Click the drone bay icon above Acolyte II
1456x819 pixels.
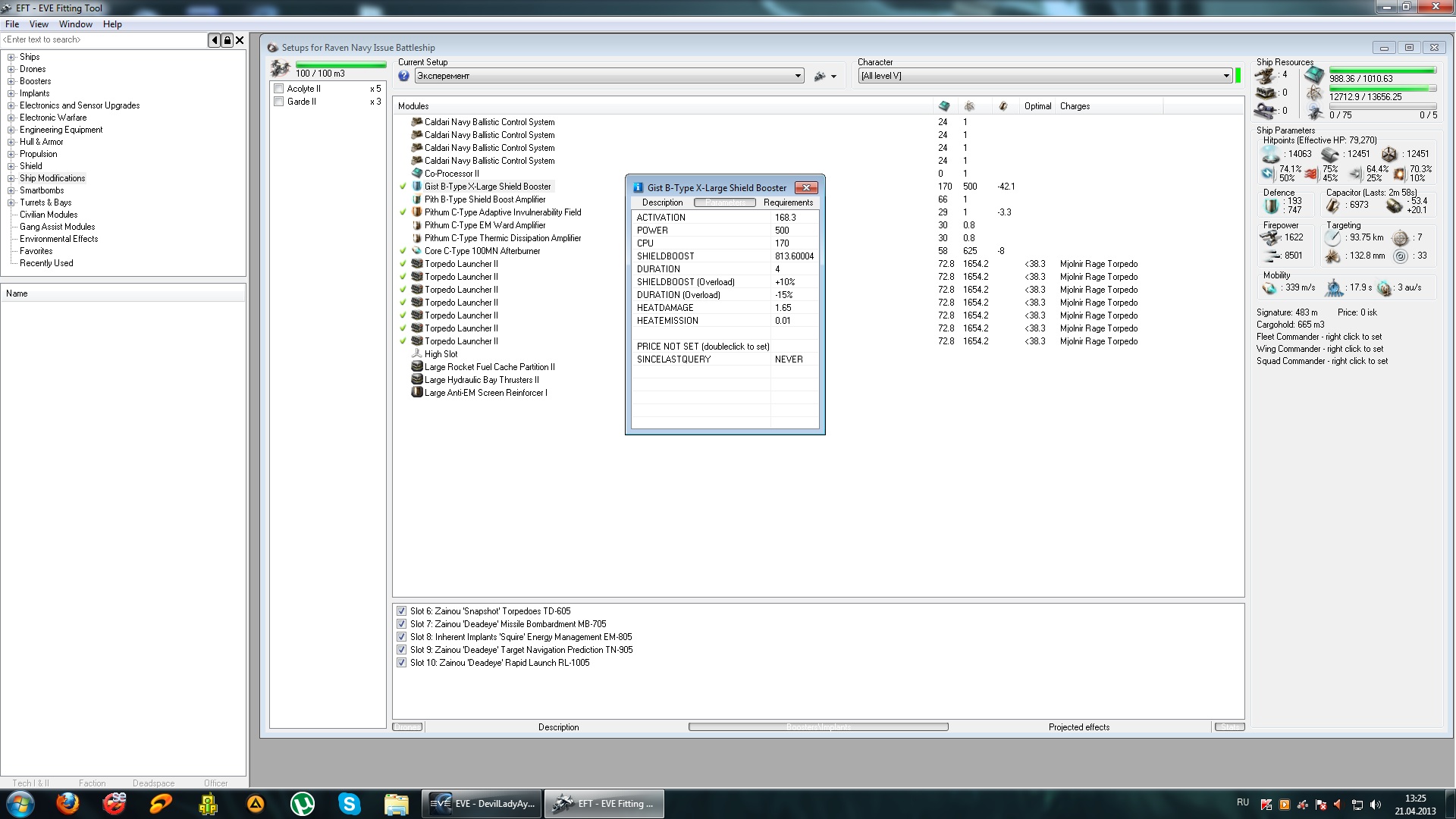point(281,69)
